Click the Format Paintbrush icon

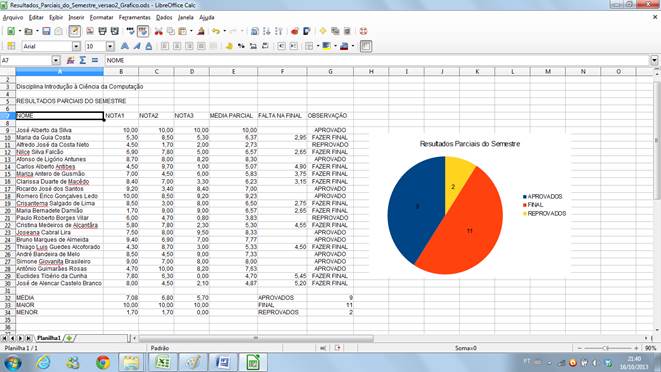(x=201, y=31)
